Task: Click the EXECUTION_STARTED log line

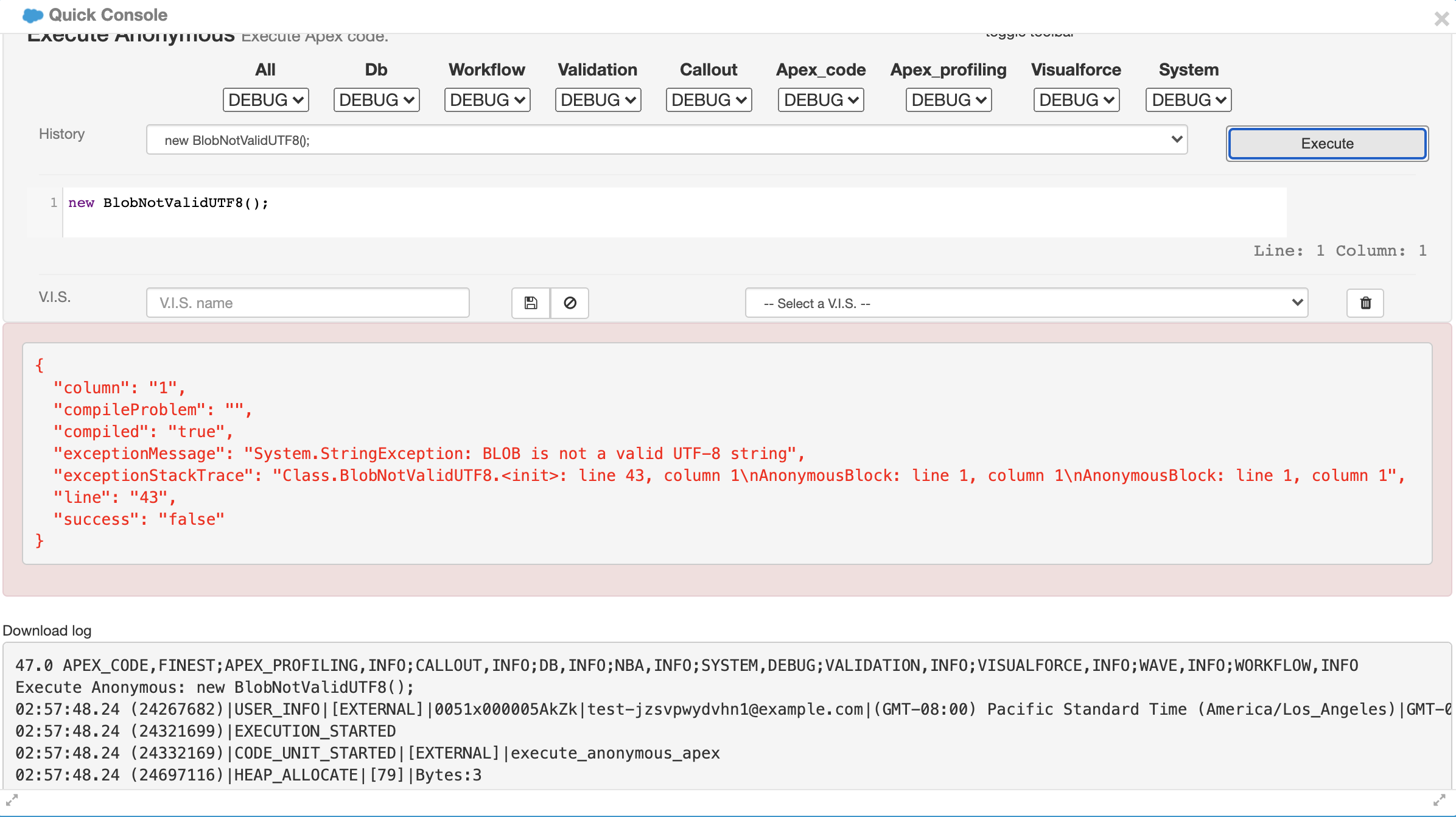Action: pyautogui.click(x=206, y=731)
